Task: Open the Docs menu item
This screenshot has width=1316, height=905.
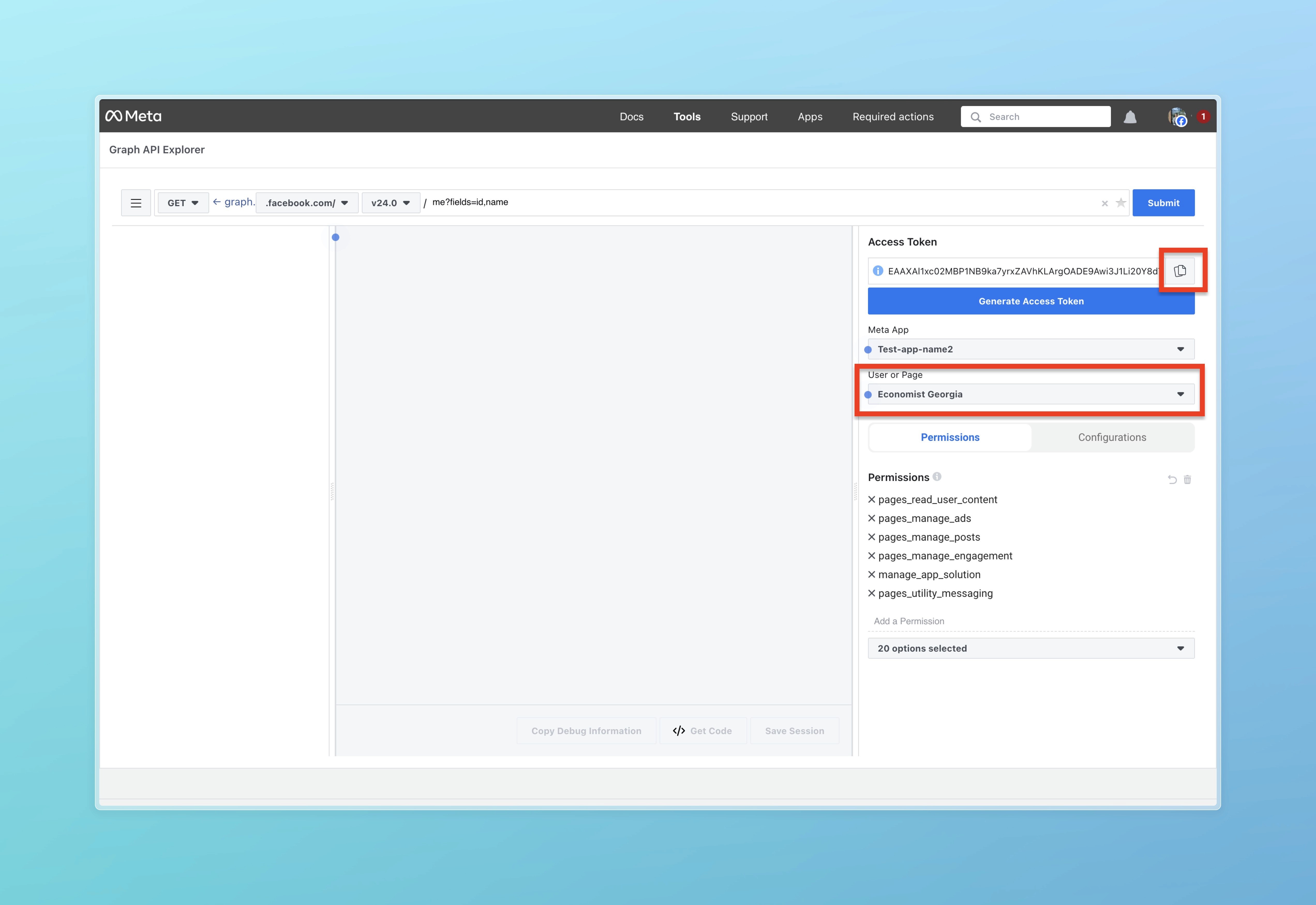Action: [x=631, y=117]
